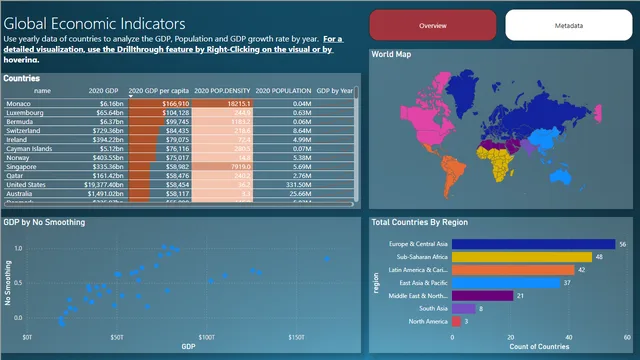Image resolution: width=640 pixels, height=360 pixels.
Task: Sort table by name column header
Action: [42, 91]
